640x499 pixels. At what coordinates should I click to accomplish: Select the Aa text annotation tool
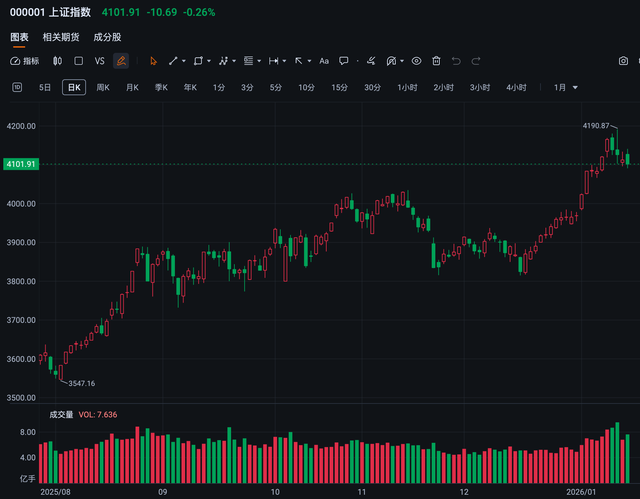(x=323, y=61)
